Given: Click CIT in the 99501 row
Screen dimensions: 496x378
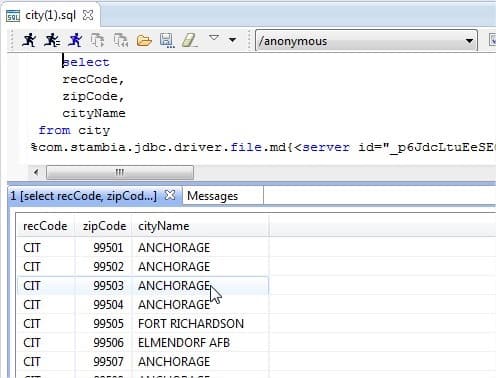Looking at the screenshot, I should click(32, 248).
